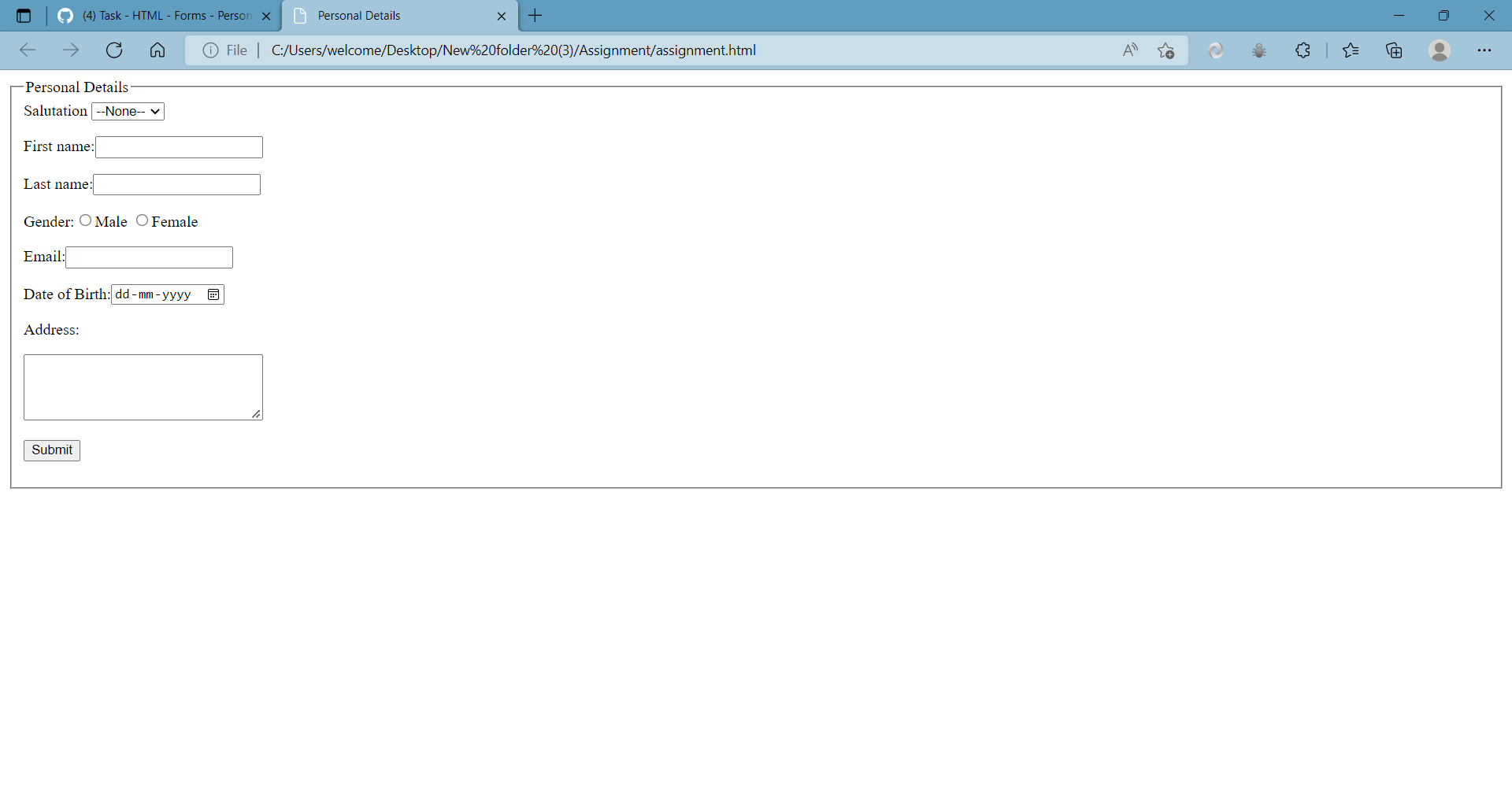Viewport: 1512px width, 803px height.
Task: Click the Back navigation arrow
Action: [28, 50]
